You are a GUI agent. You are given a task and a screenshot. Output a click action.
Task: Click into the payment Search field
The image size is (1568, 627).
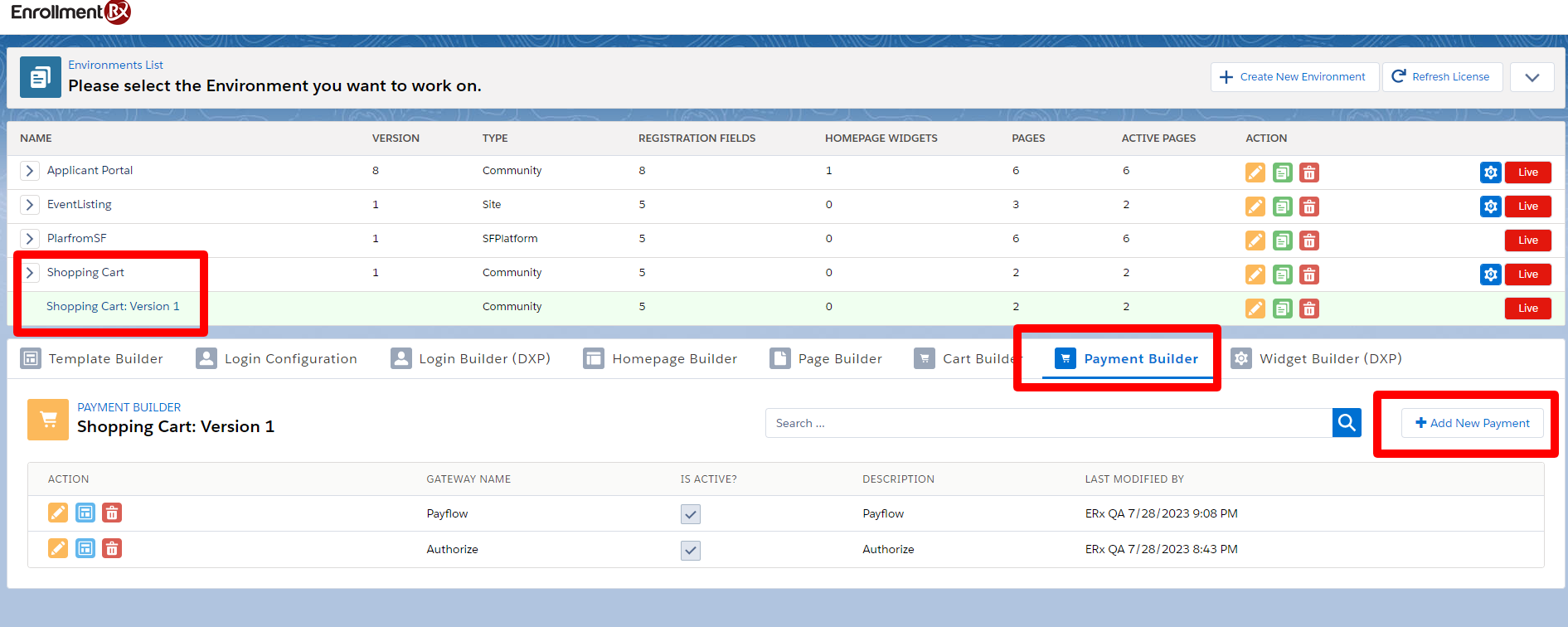point(1048,423)
